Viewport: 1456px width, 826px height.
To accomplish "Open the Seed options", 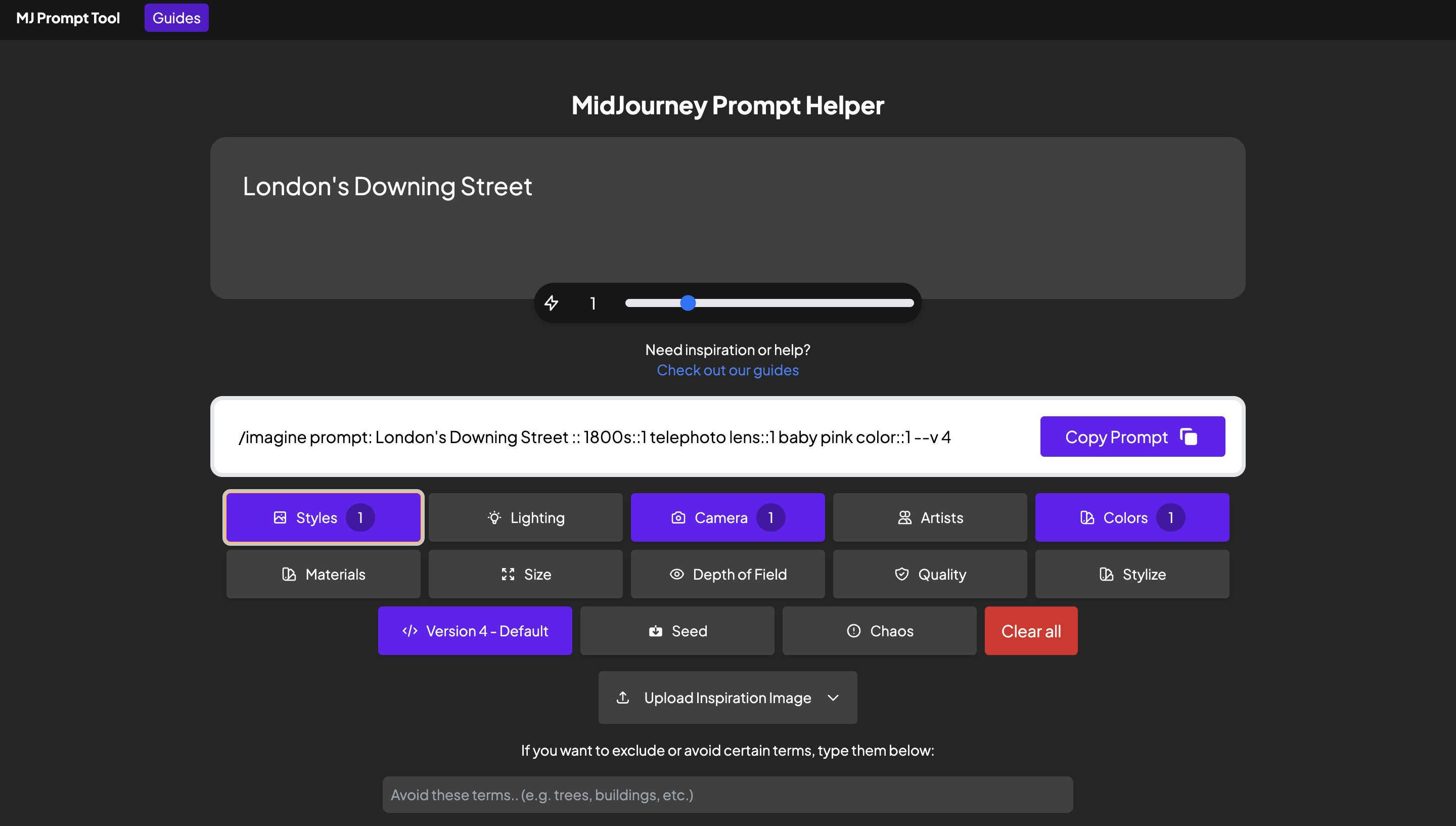I will click(677, 630).
